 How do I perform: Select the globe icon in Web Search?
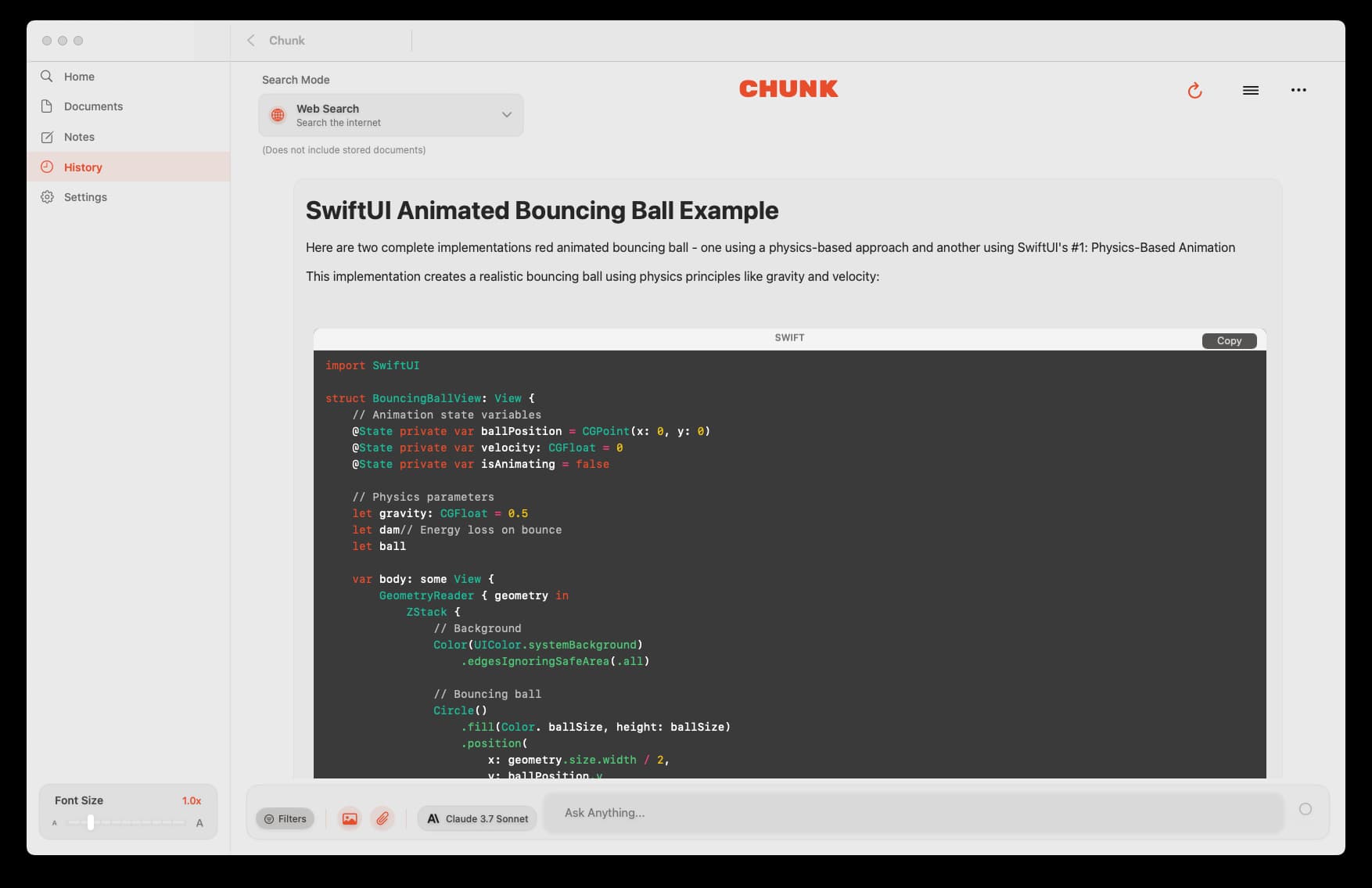coord(278,114)
